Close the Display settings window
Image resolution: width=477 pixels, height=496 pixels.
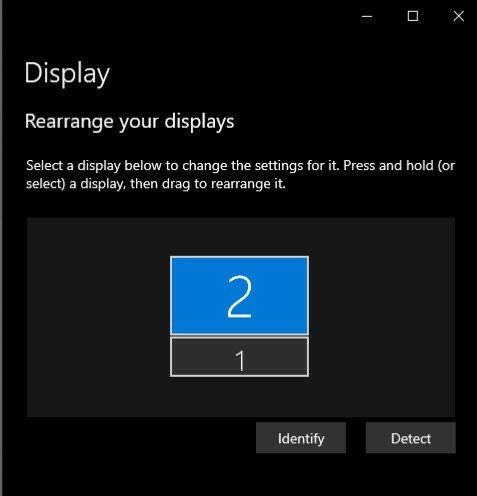[459, 16]
